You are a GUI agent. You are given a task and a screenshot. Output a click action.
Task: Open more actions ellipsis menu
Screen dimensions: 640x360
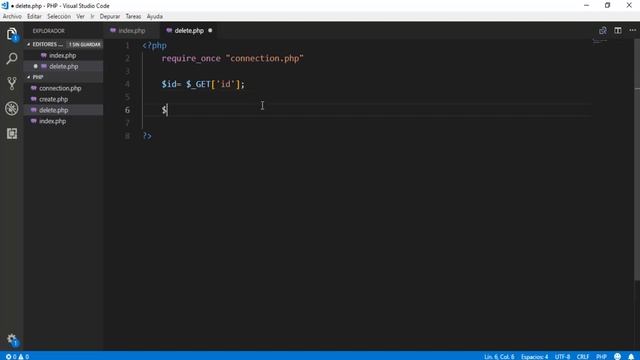point(632,31)
